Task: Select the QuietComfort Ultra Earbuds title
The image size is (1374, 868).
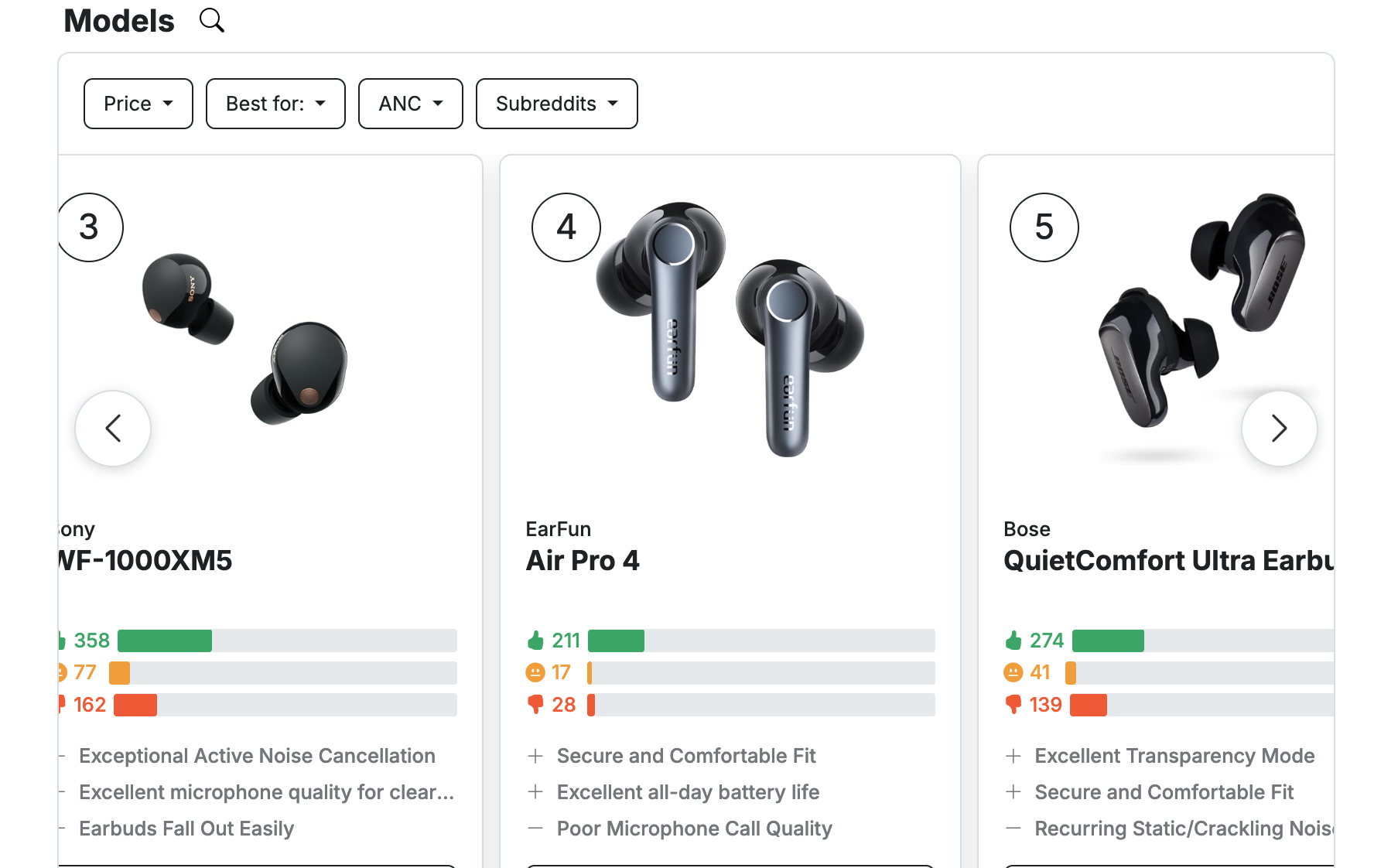Action: 1168,561
